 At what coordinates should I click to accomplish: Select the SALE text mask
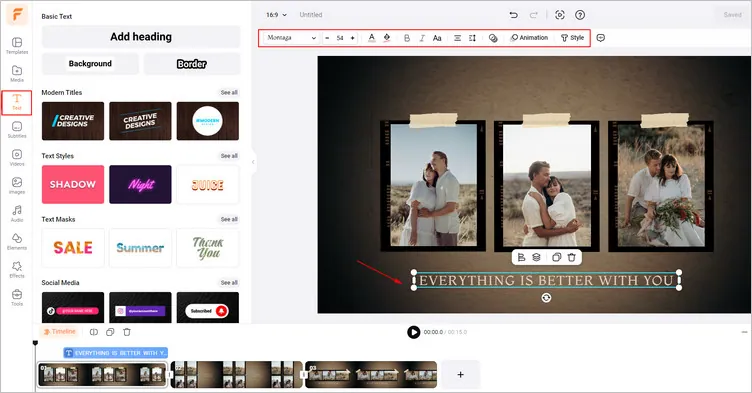point(73,248)
